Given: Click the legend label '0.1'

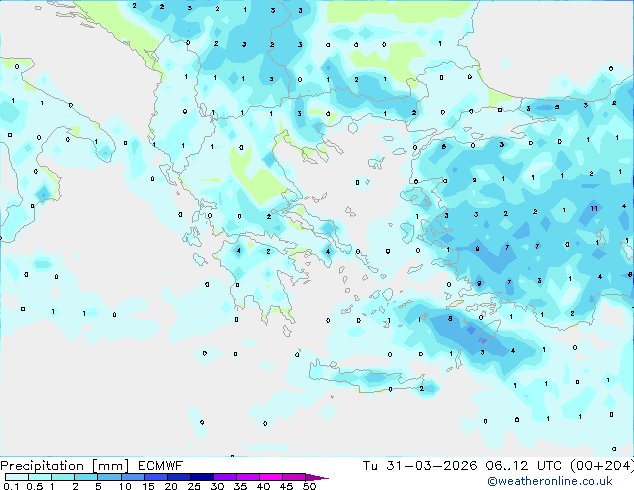Looking at the screenshot, I should click(x=11, y=486).
